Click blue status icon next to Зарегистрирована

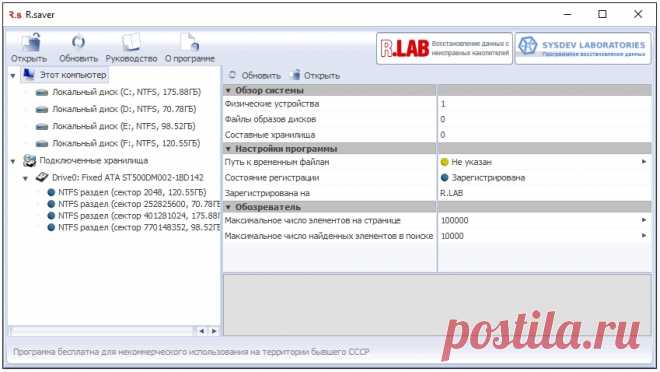(444, 178)
